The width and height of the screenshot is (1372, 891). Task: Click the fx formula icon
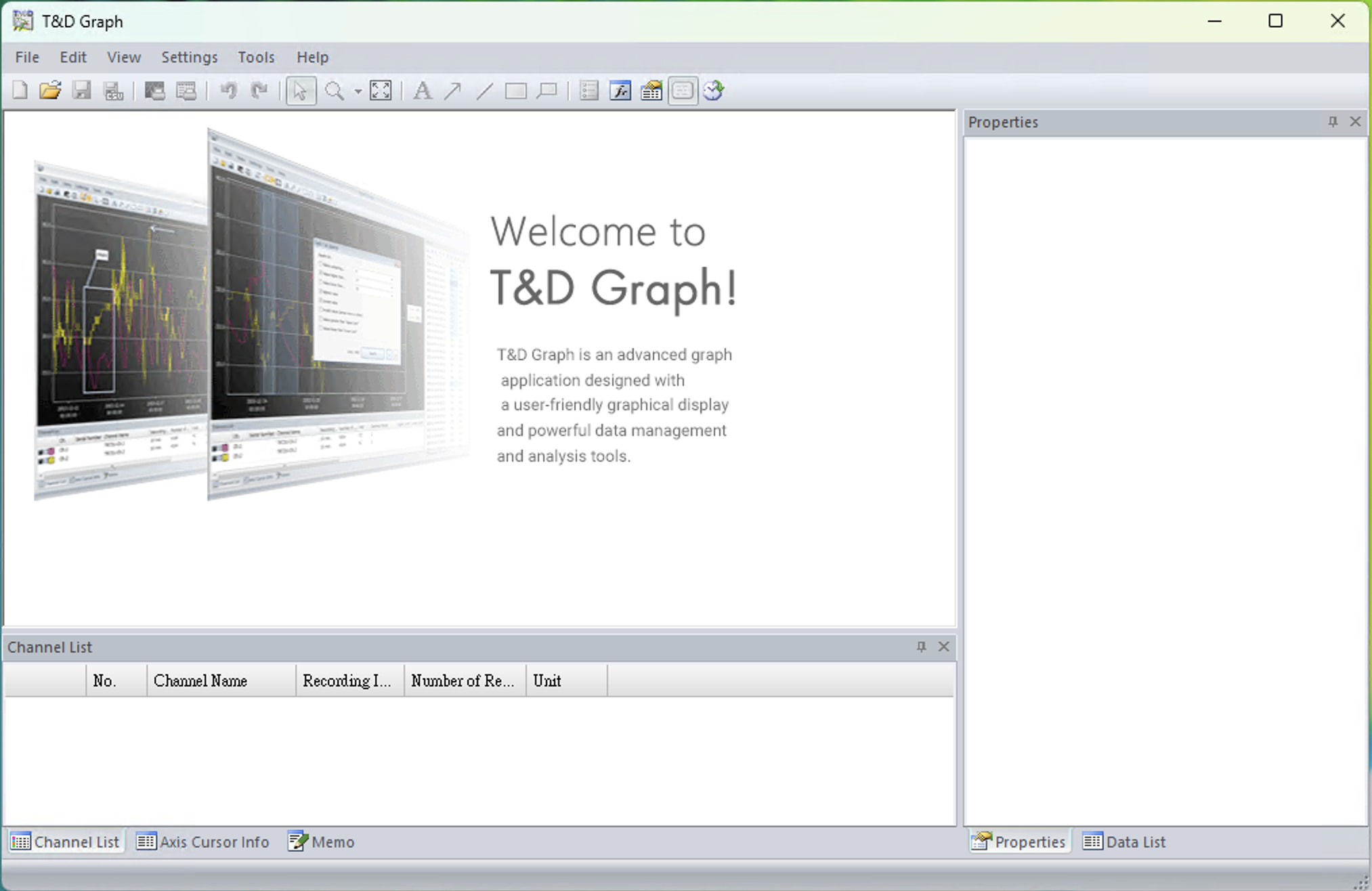click(620, 91)
